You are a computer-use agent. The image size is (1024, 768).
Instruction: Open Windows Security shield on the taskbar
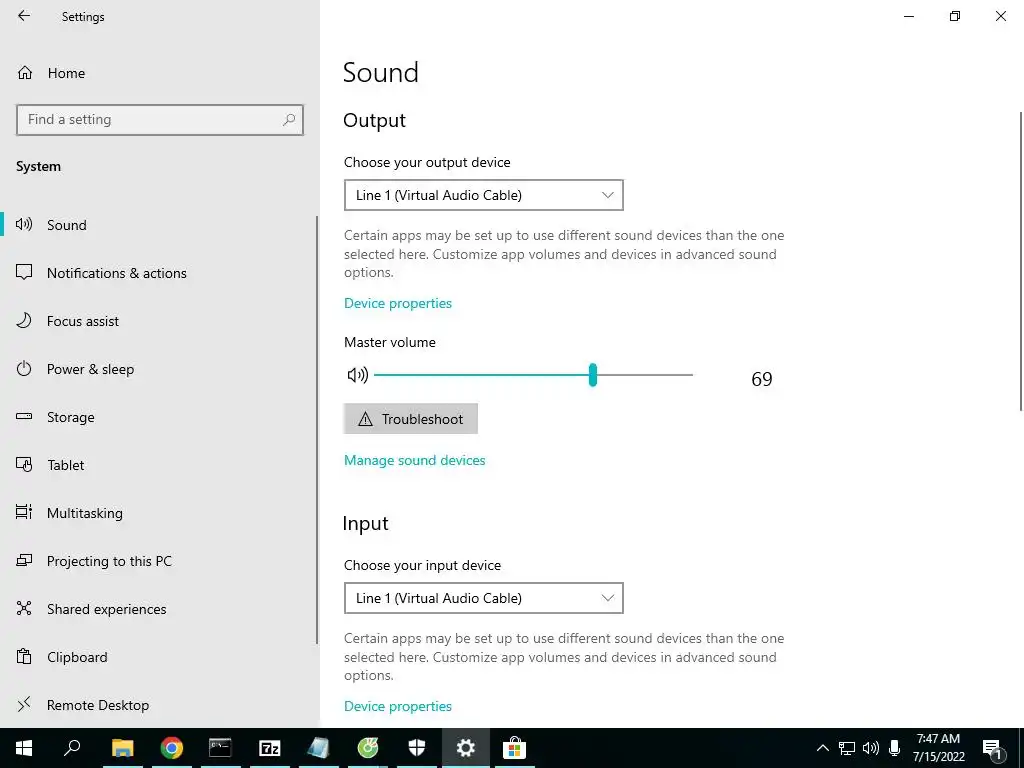coord(417,748)
